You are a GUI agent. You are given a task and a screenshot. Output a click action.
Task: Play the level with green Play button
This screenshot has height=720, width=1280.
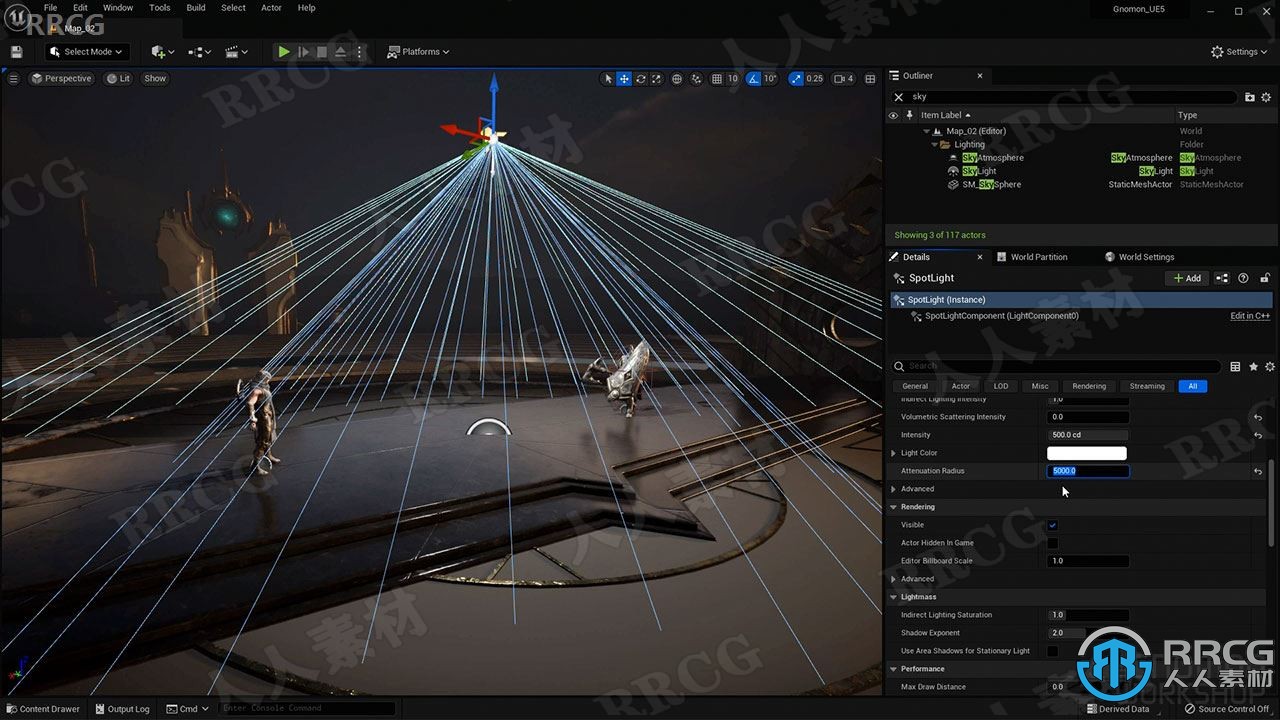point(284,52)
